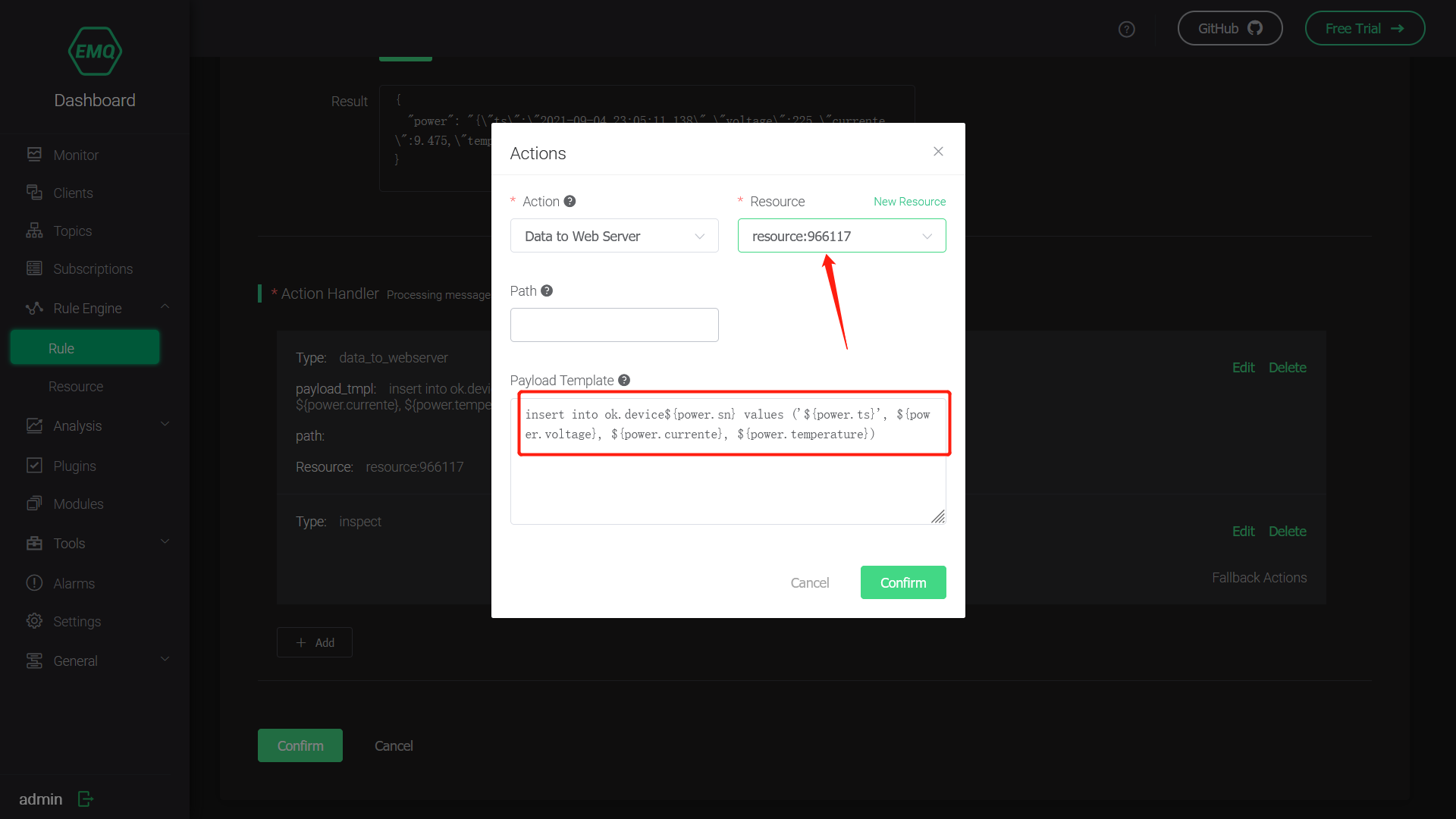
Task: Open Alarms from the sidebar icon
Action: 34,583
